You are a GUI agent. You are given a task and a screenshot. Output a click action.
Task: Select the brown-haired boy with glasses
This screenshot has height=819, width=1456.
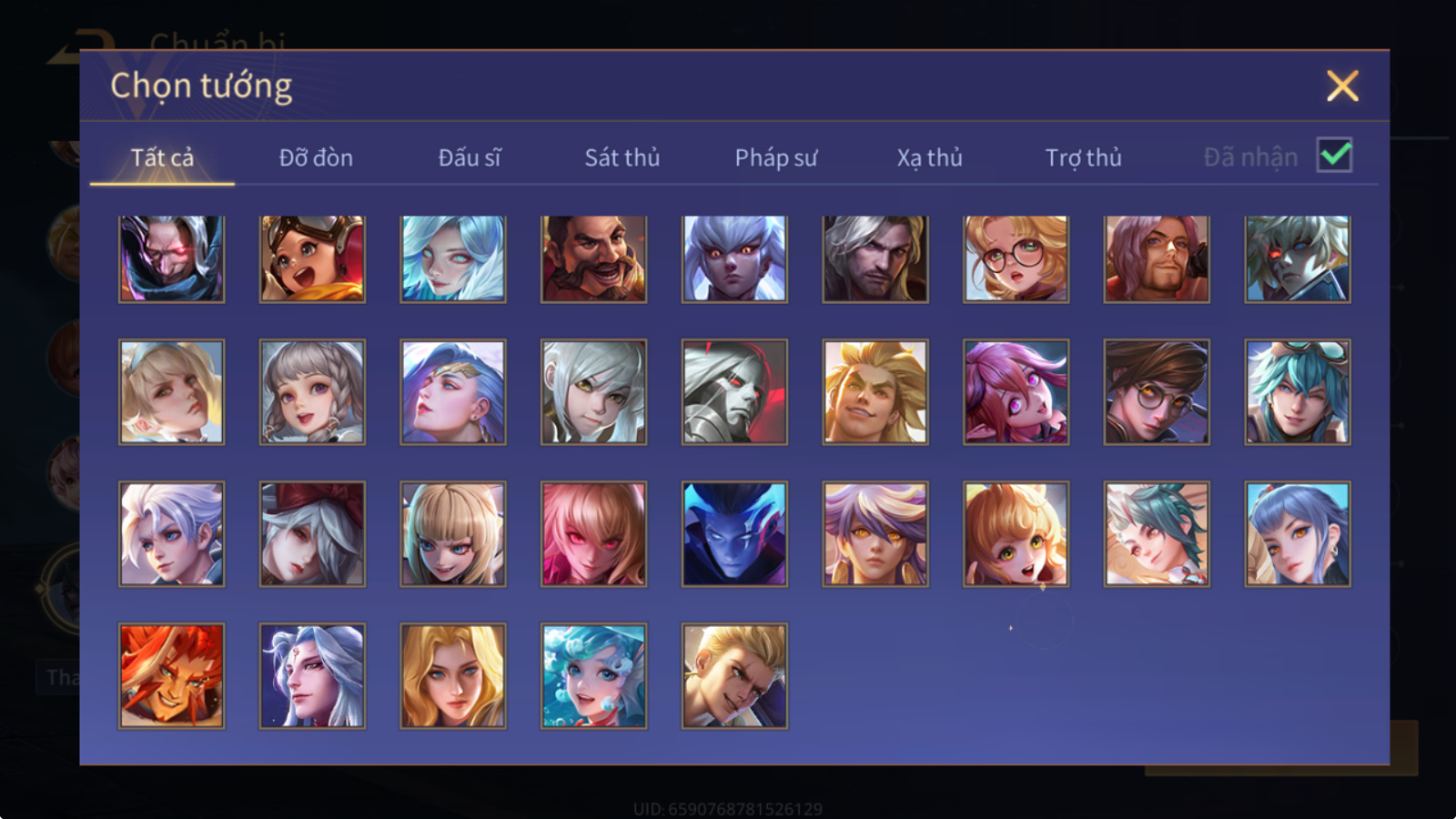click(1157, 392)
